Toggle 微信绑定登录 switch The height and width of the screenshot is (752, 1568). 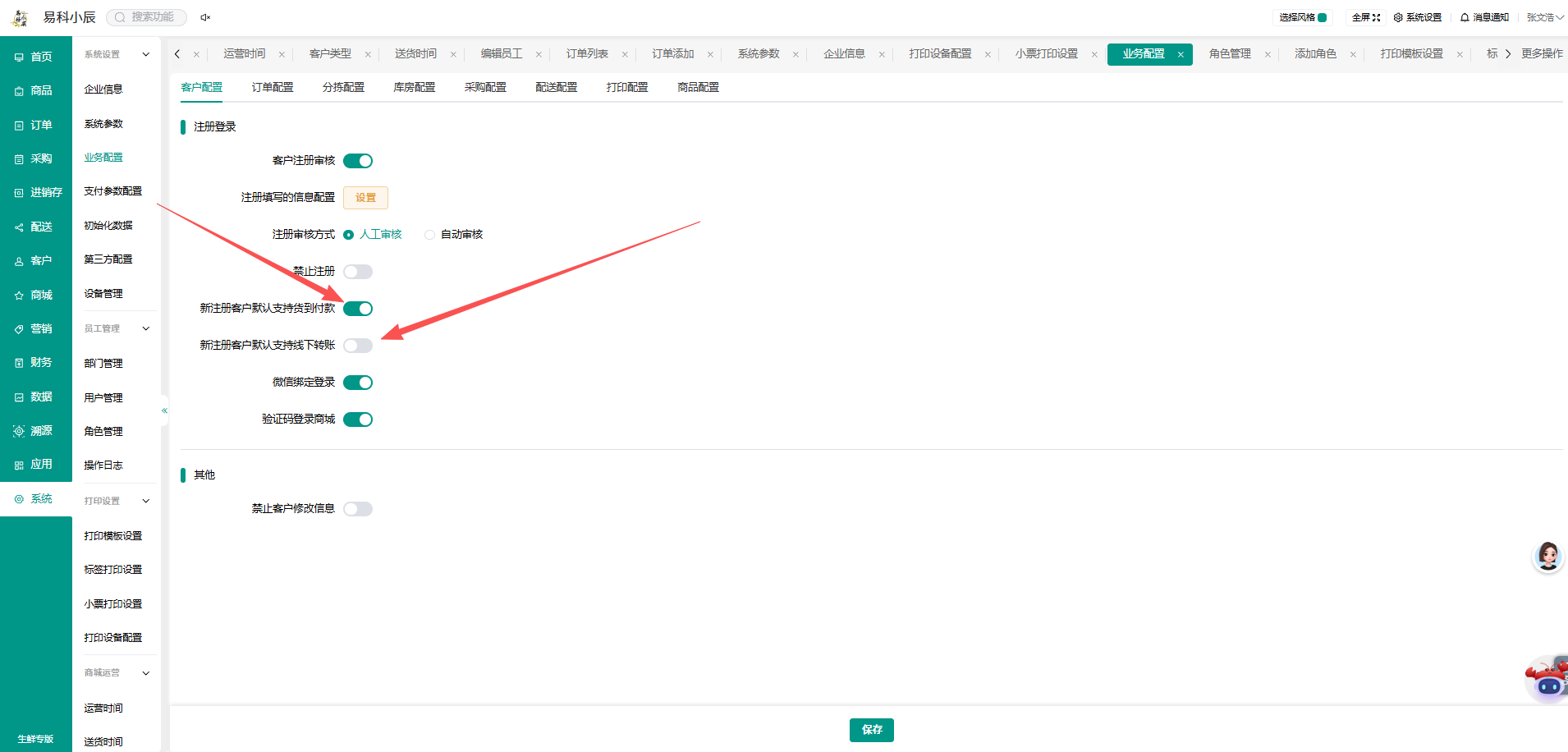coord(358,383)
